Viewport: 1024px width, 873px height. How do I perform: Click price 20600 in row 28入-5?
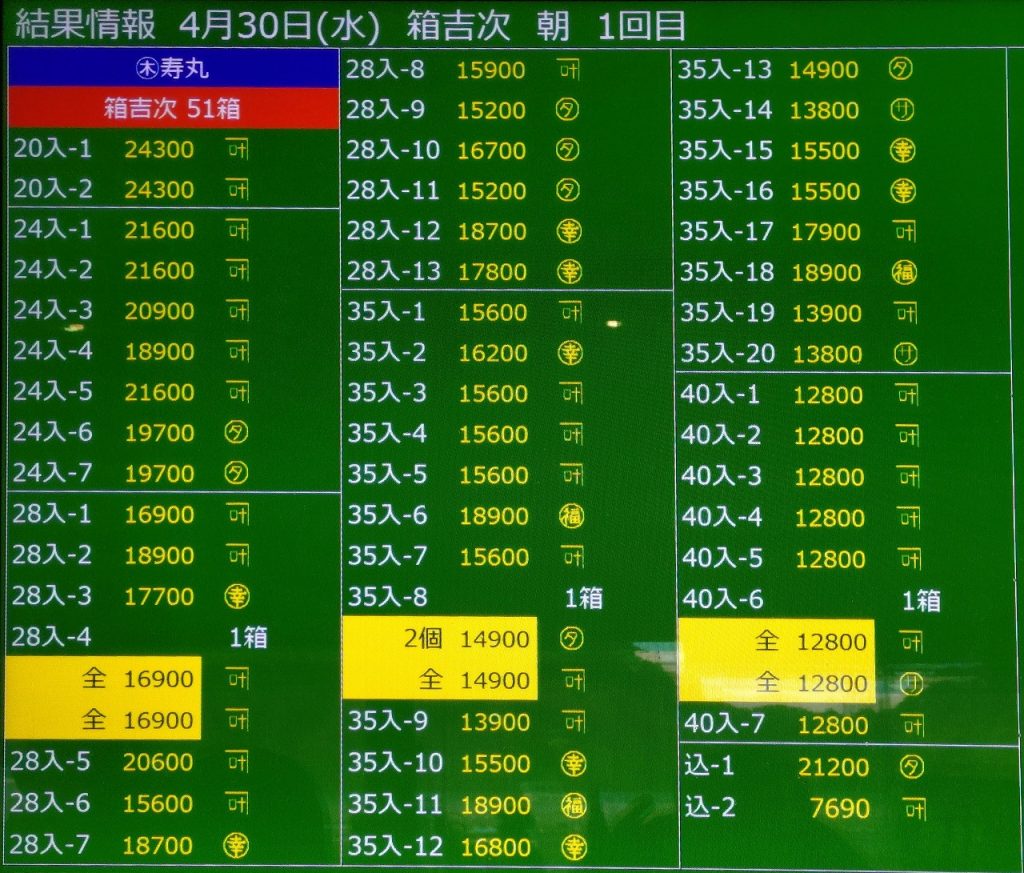point(158,762)
